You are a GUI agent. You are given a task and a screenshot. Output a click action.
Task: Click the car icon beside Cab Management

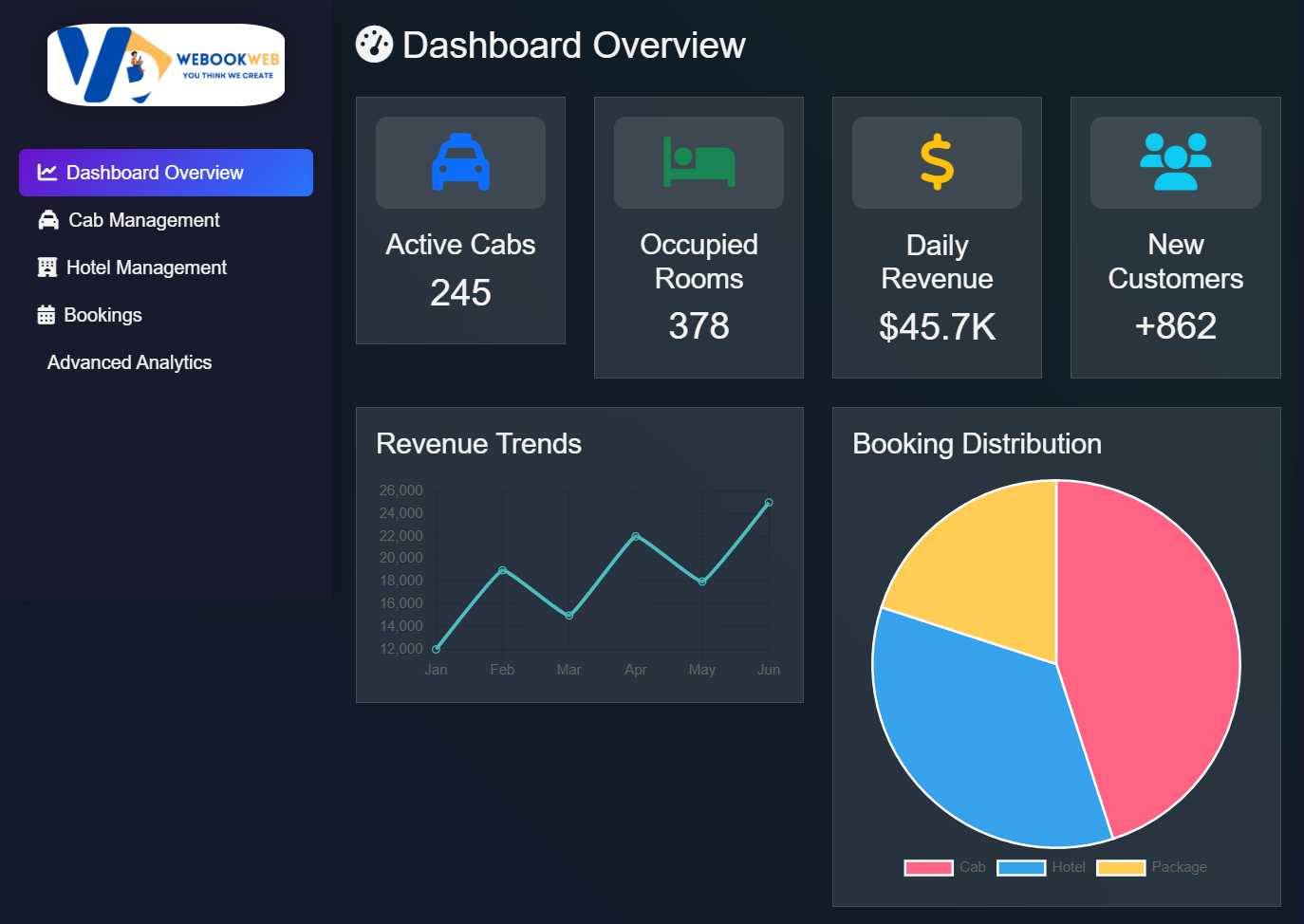pyautogui.click(x=47, y=219)
